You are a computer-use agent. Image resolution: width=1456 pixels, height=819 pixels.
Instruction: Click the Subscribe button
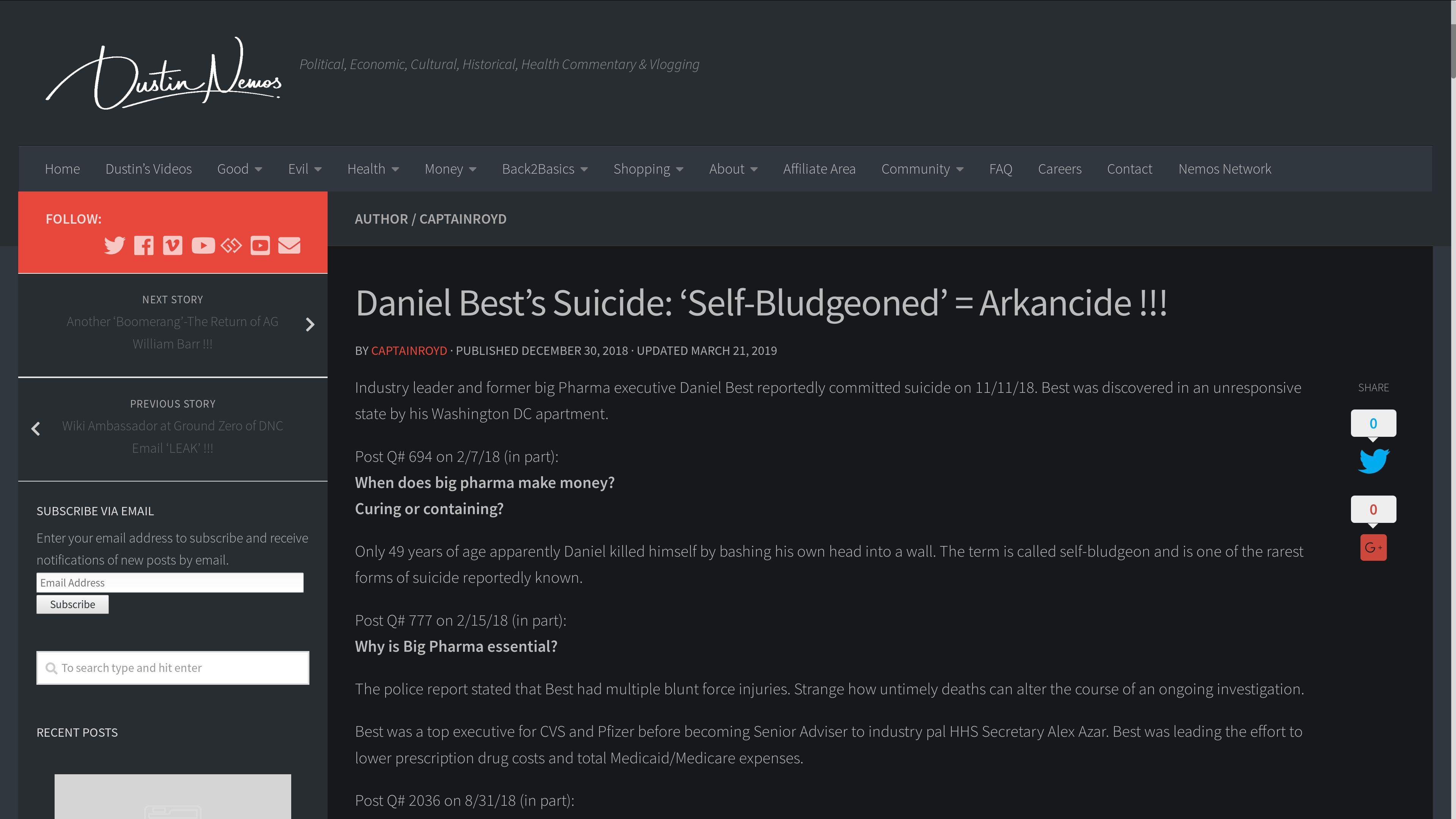[72, 604]
